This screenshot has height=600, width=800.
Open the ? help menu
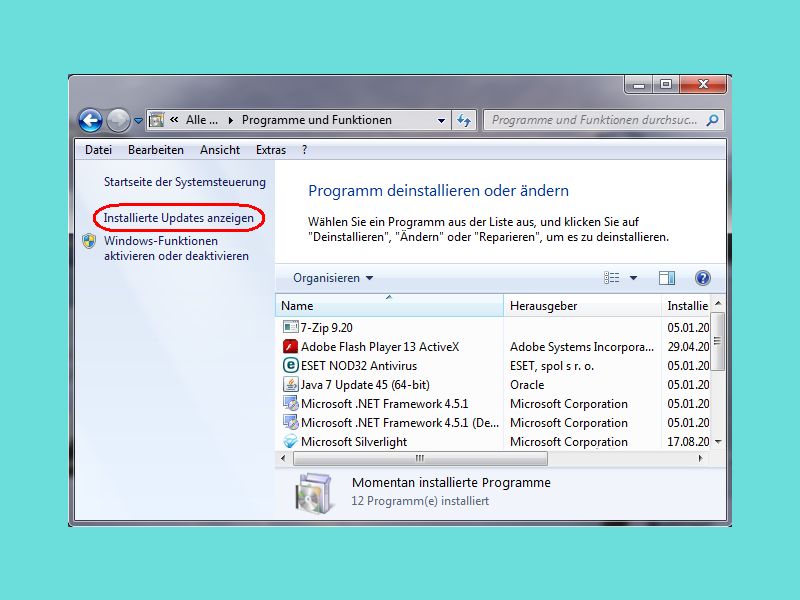(305, 150)
